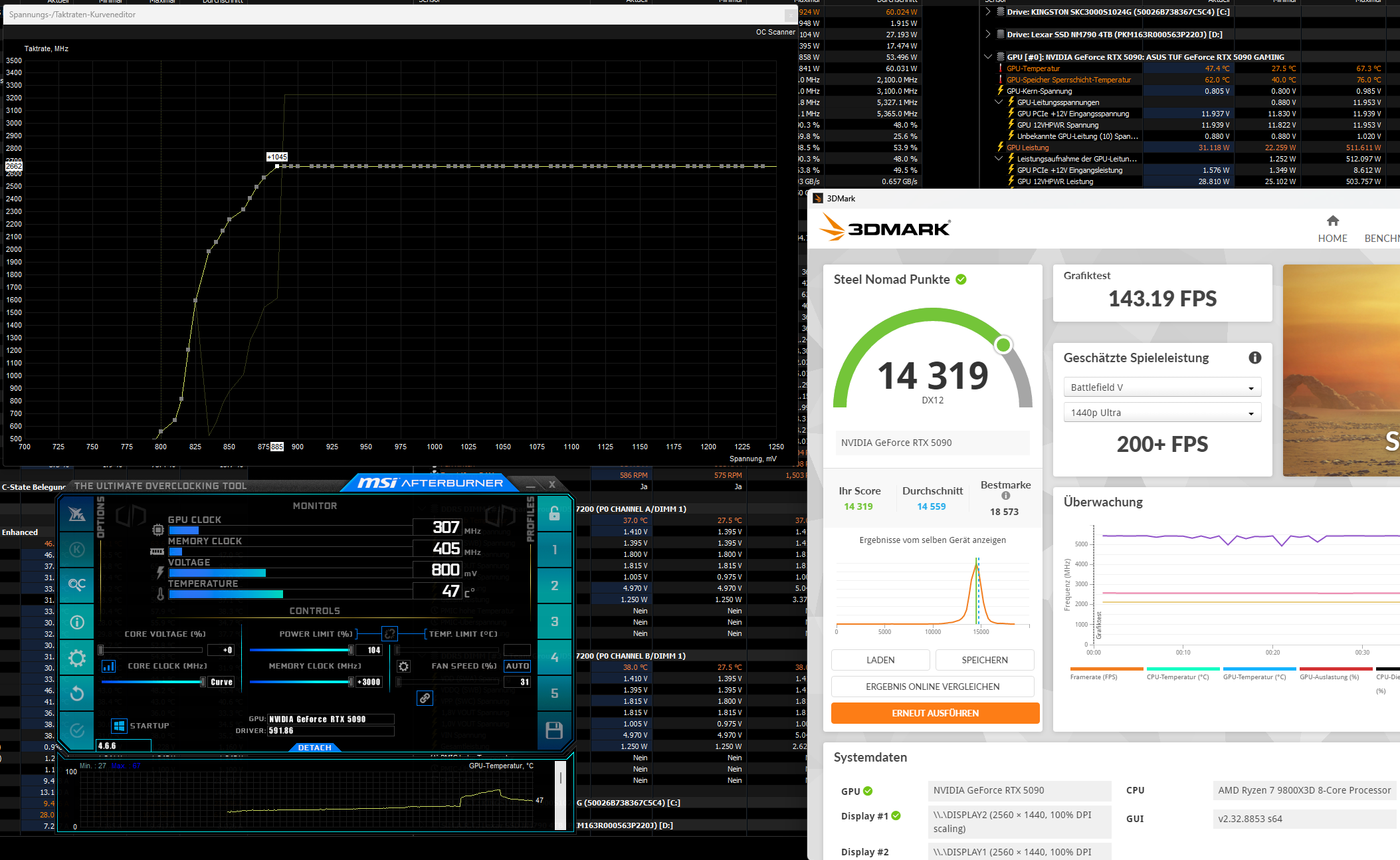Collapse the GPU-Leitungsspannungen subgroup
The height and width of the screenshot is (860, 1400).
[999, 102]
